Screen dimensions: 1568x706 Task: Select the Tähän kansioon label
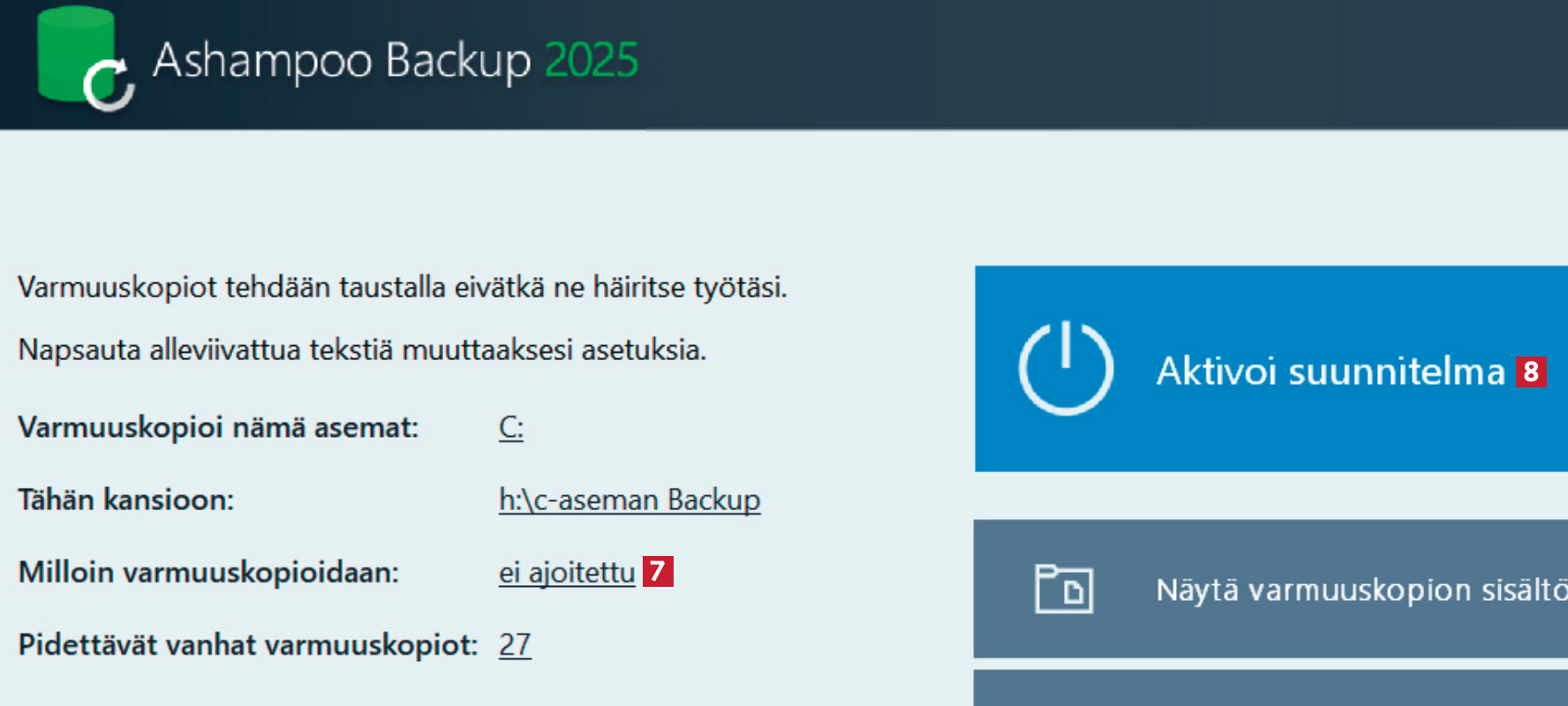click(126, 500)
